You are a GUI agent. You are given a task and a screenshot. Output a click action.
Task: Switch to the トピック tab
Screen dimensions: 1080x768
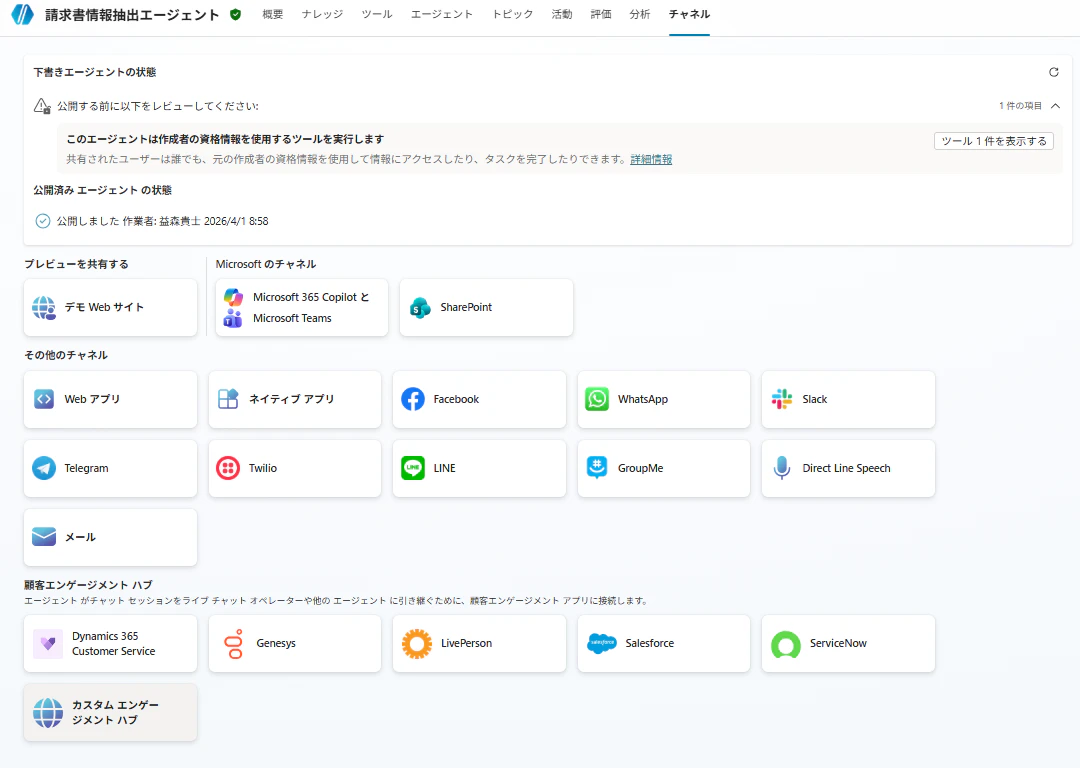512,14
